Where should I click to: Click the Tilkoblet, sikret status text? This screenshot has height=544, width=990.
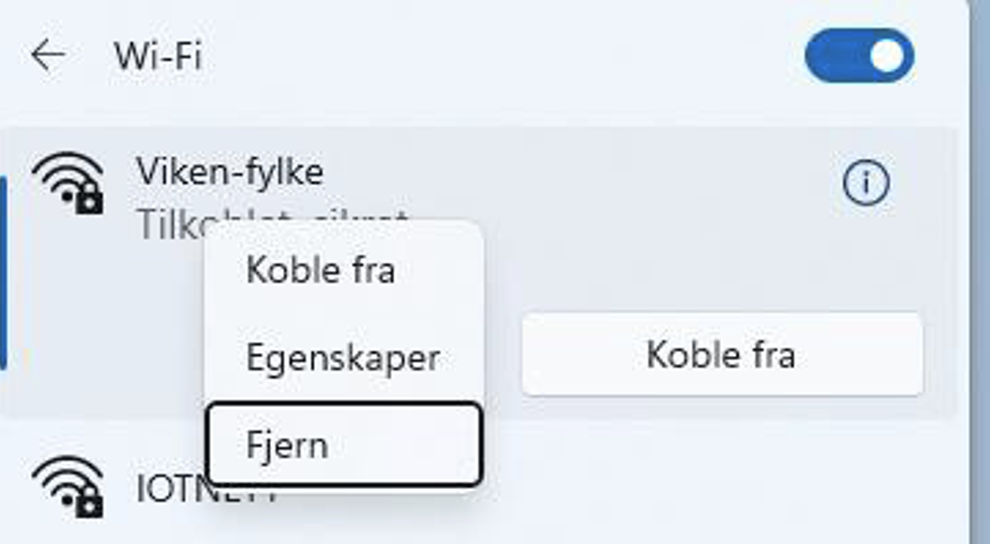271,223
